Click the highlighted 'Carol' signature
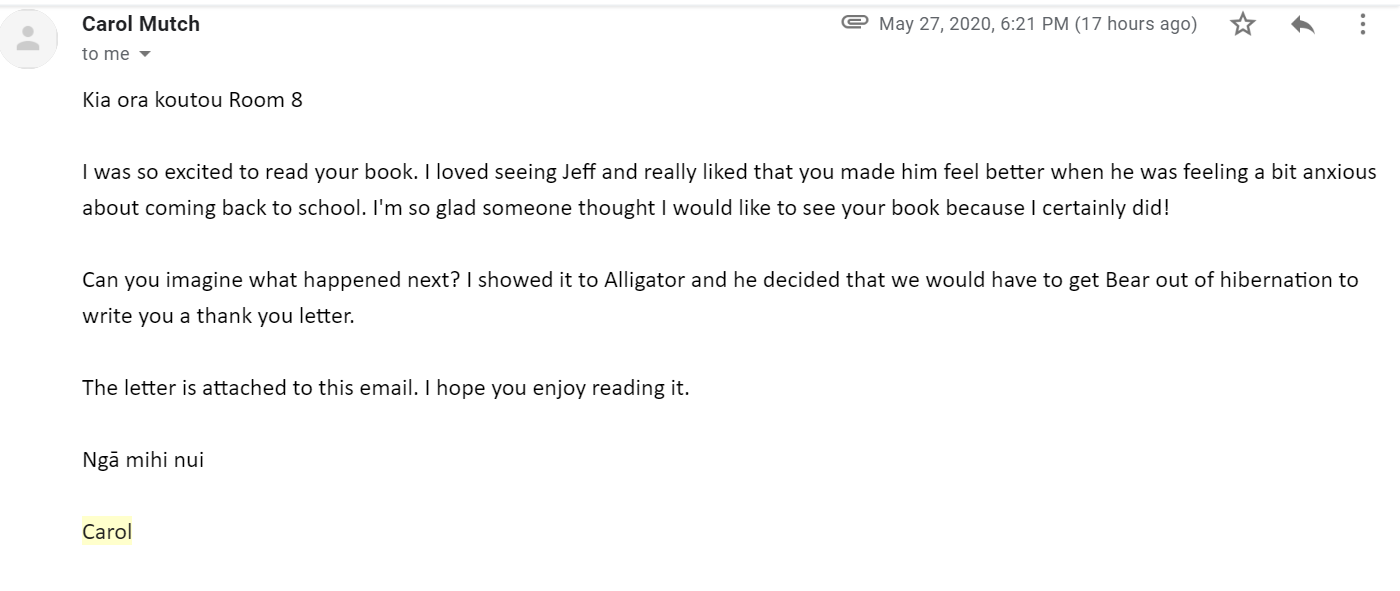1400x591 pixels. coord(107,532)
